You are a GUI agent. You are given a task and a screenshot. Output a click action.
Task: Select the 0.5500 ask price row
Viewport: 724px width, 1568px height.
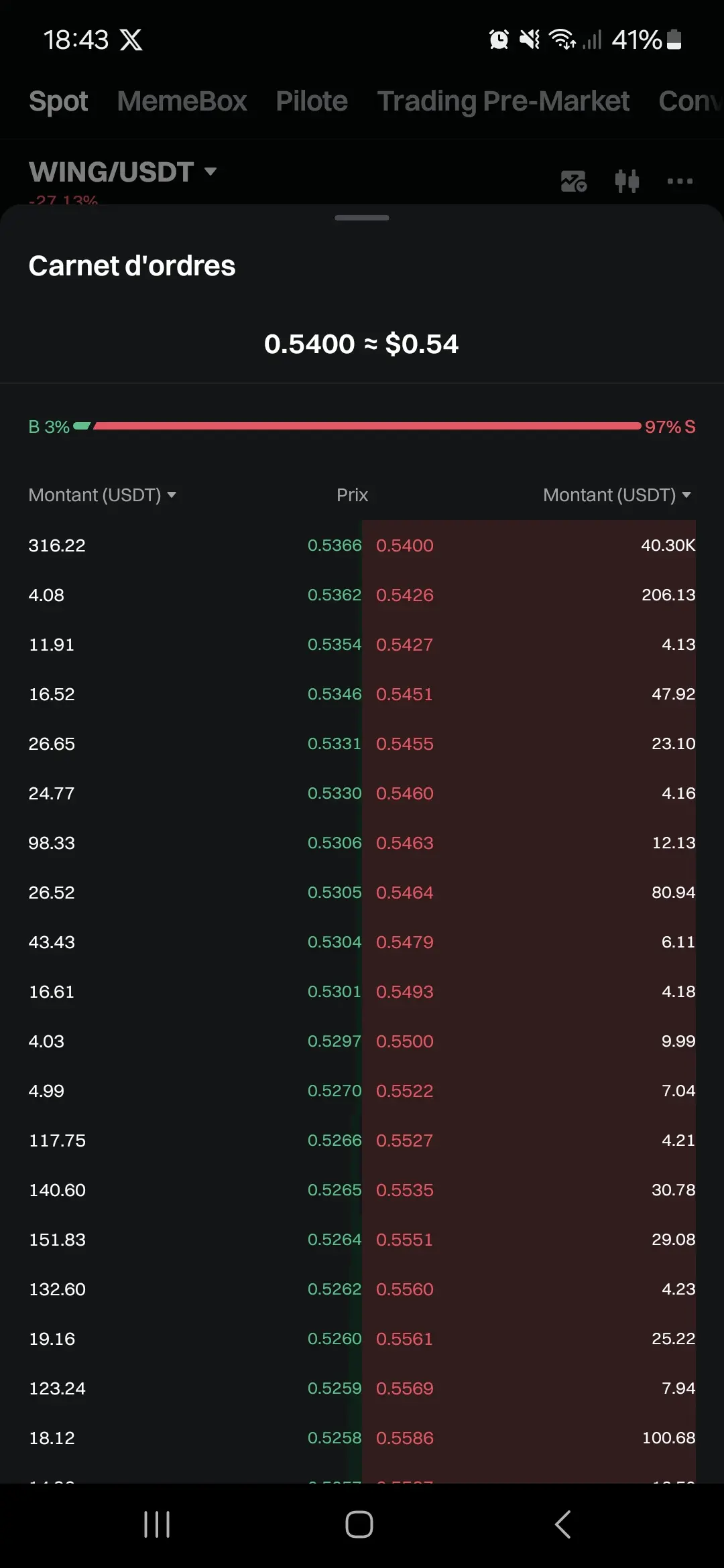[x=529, y=1041]
